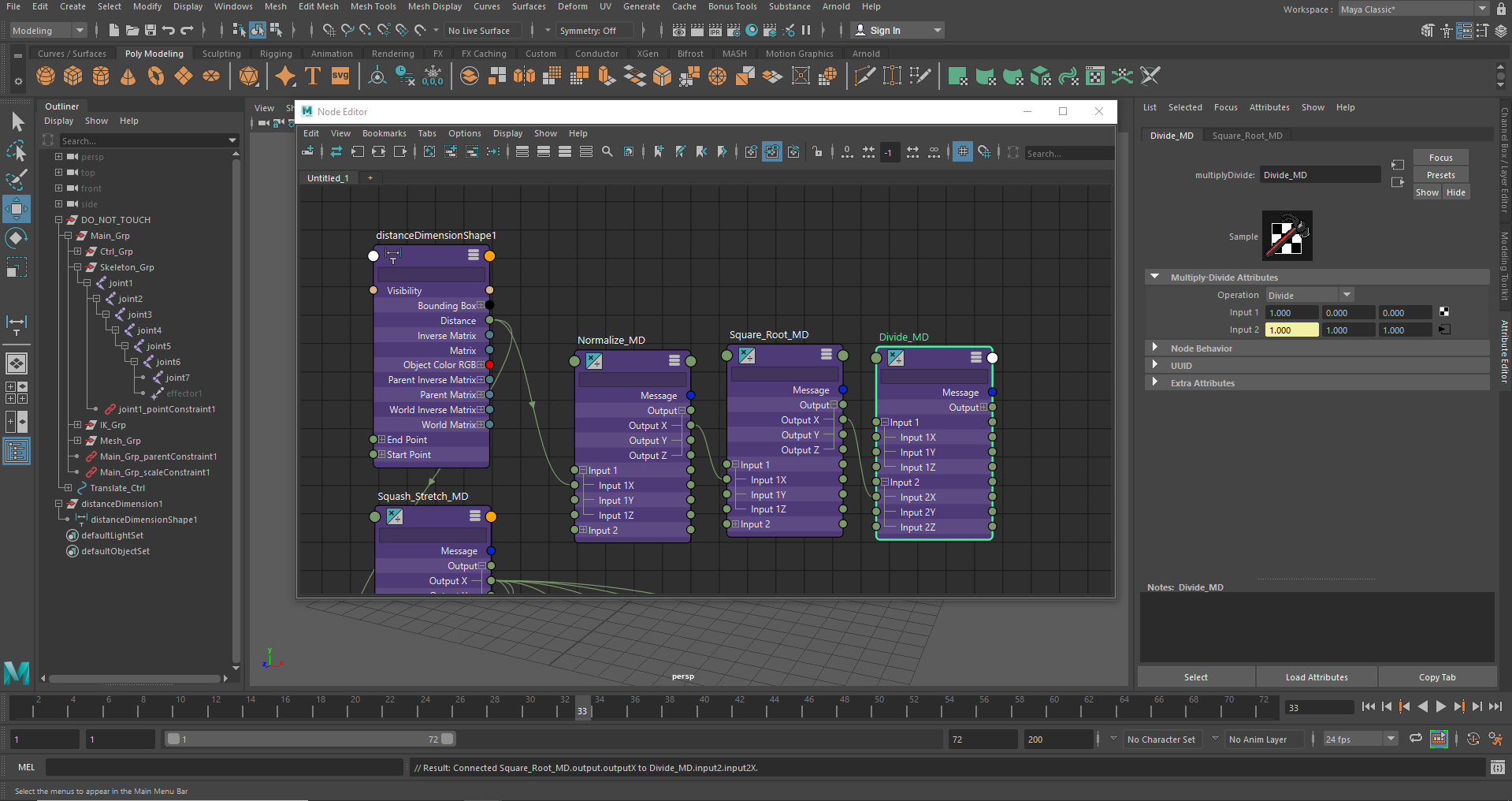Click the Focus button beside multiplyDivide name
1512x801 pixels.
point(1440,158)
